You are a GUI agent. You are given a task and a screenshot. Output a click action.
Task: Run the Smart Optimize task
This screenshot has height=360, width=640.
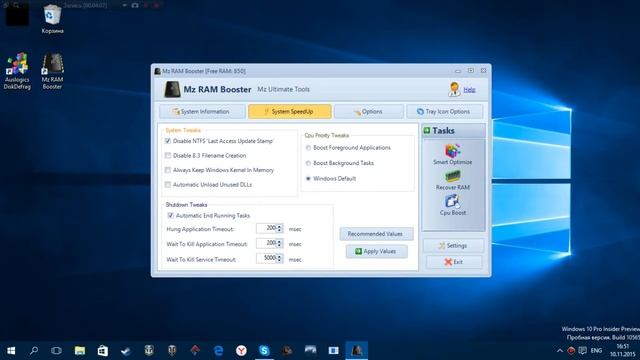click(452, 154)
